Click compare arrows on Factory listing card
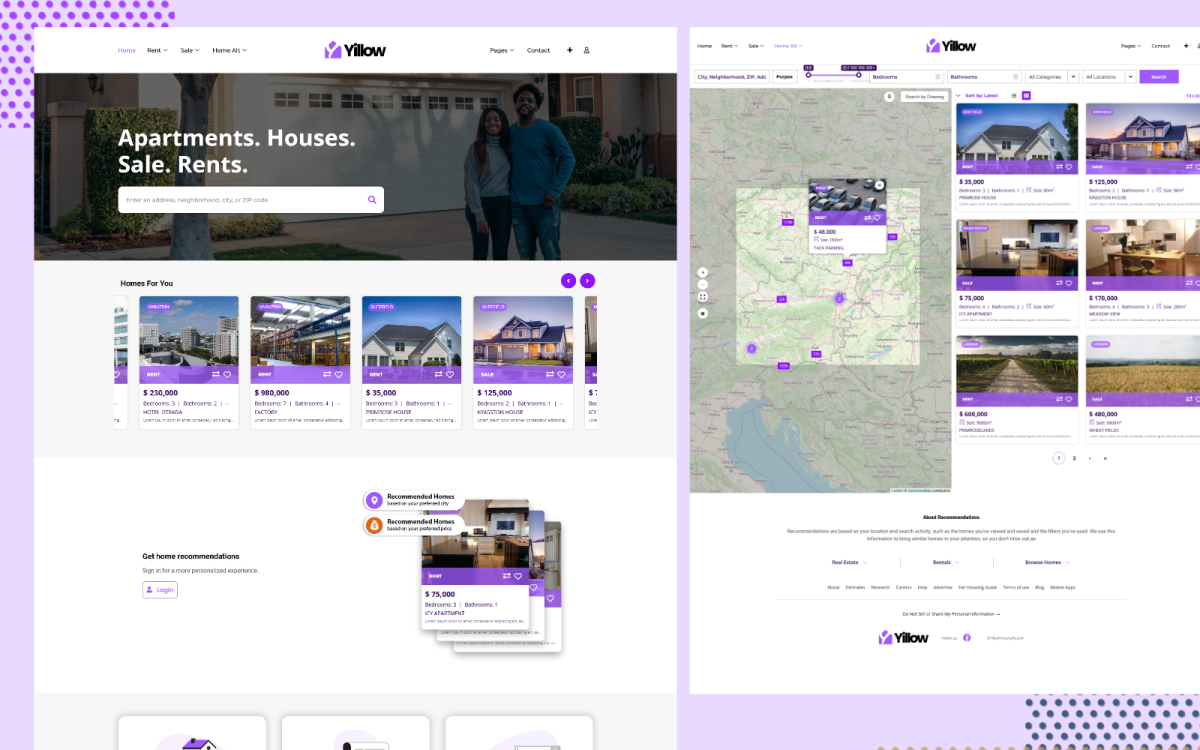Screen dimensions: 1200x750 [327, 375]
